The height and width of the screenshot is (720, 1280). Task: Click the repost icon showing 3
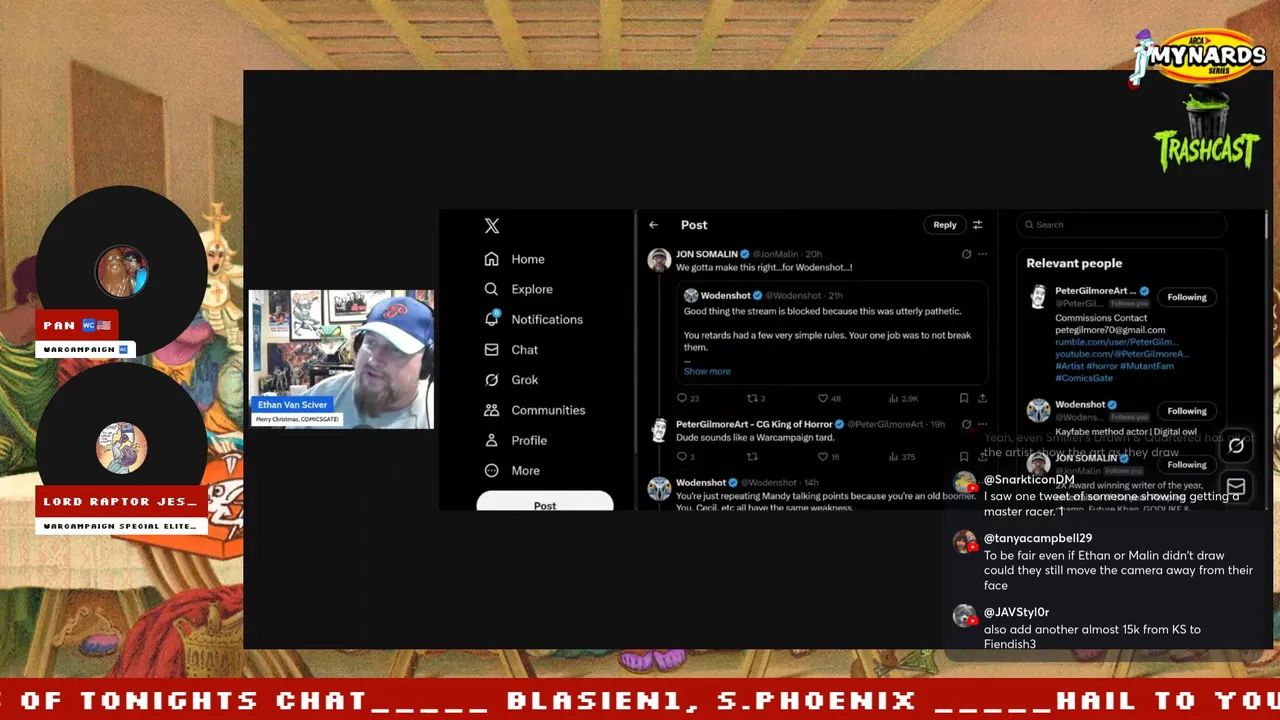coord(756,398)
